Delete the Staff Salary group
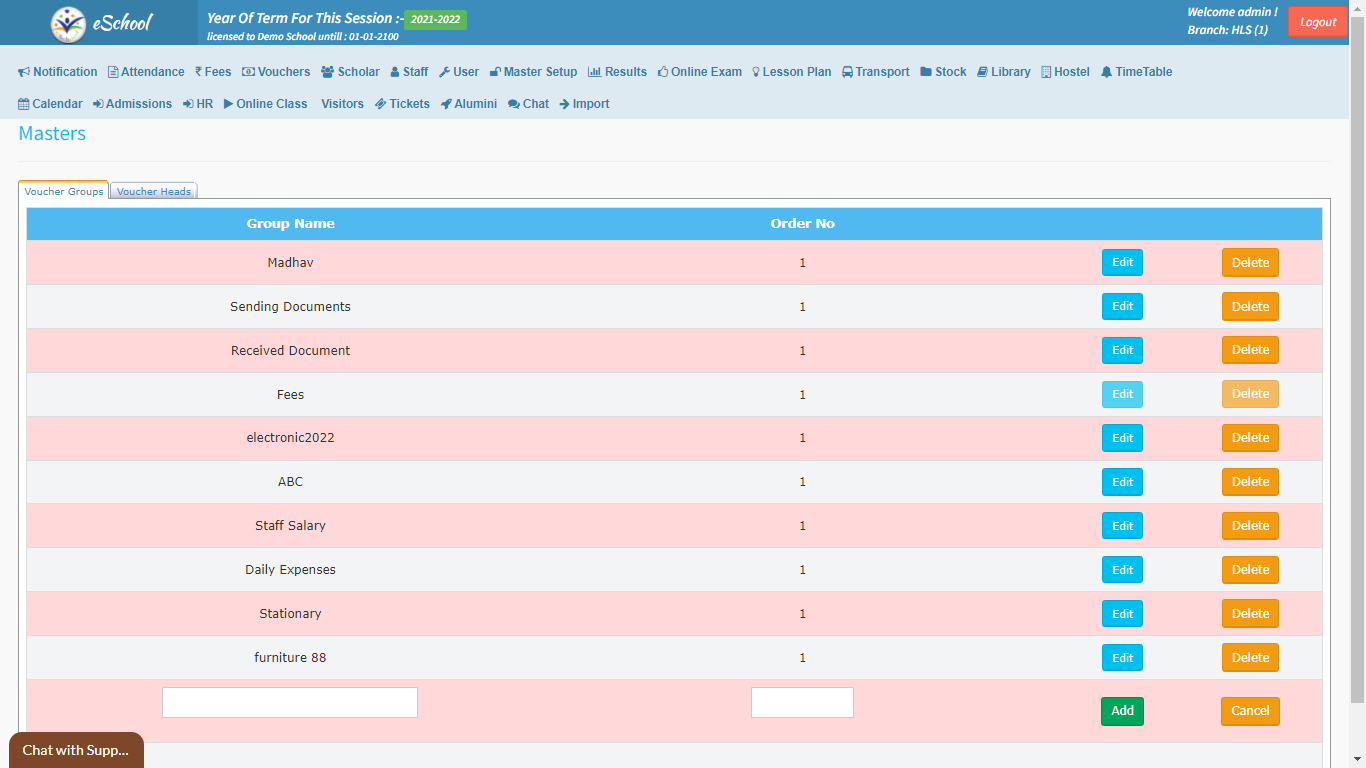This screenshot has width=1366, height=768. pos(1249,526)
